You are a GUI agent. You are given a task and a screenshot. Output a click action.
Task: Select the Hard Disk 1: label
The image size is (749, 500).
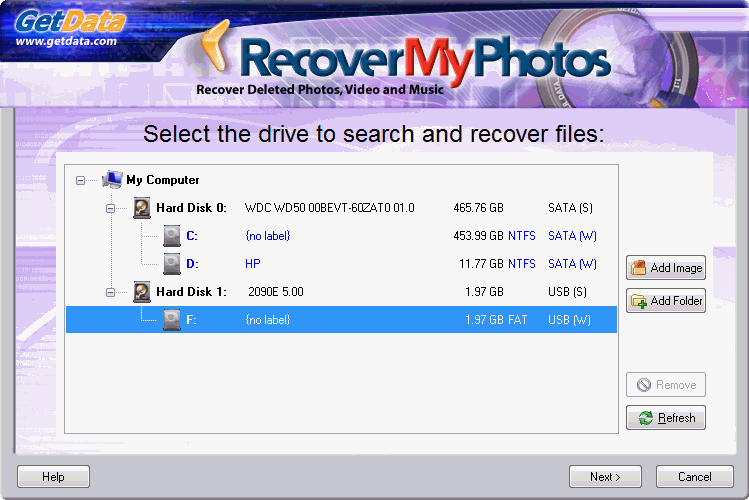192,292
